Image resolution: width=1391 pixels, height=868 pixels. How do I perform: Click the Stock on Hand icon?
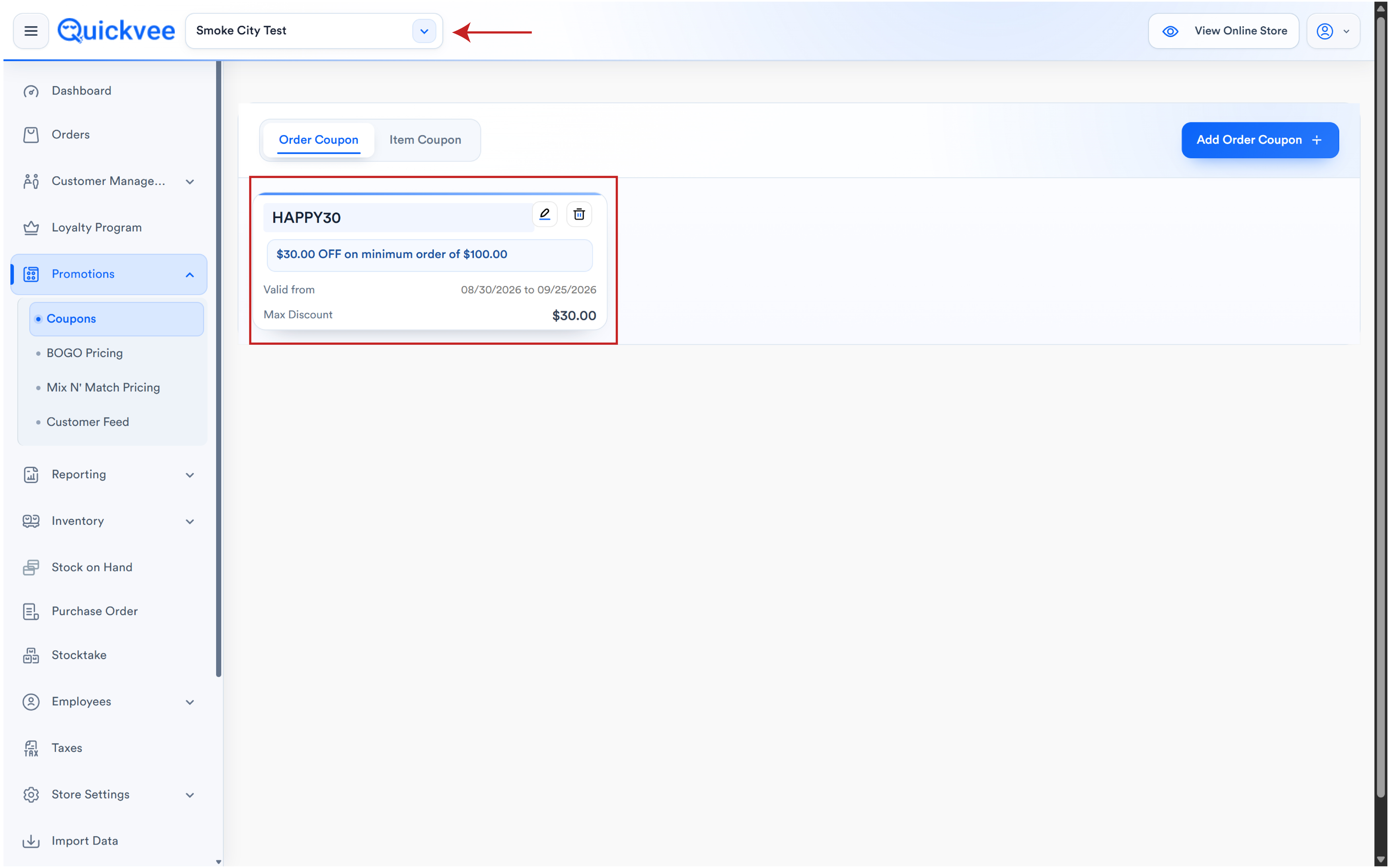pyautogui.click(x=31, y=568)
